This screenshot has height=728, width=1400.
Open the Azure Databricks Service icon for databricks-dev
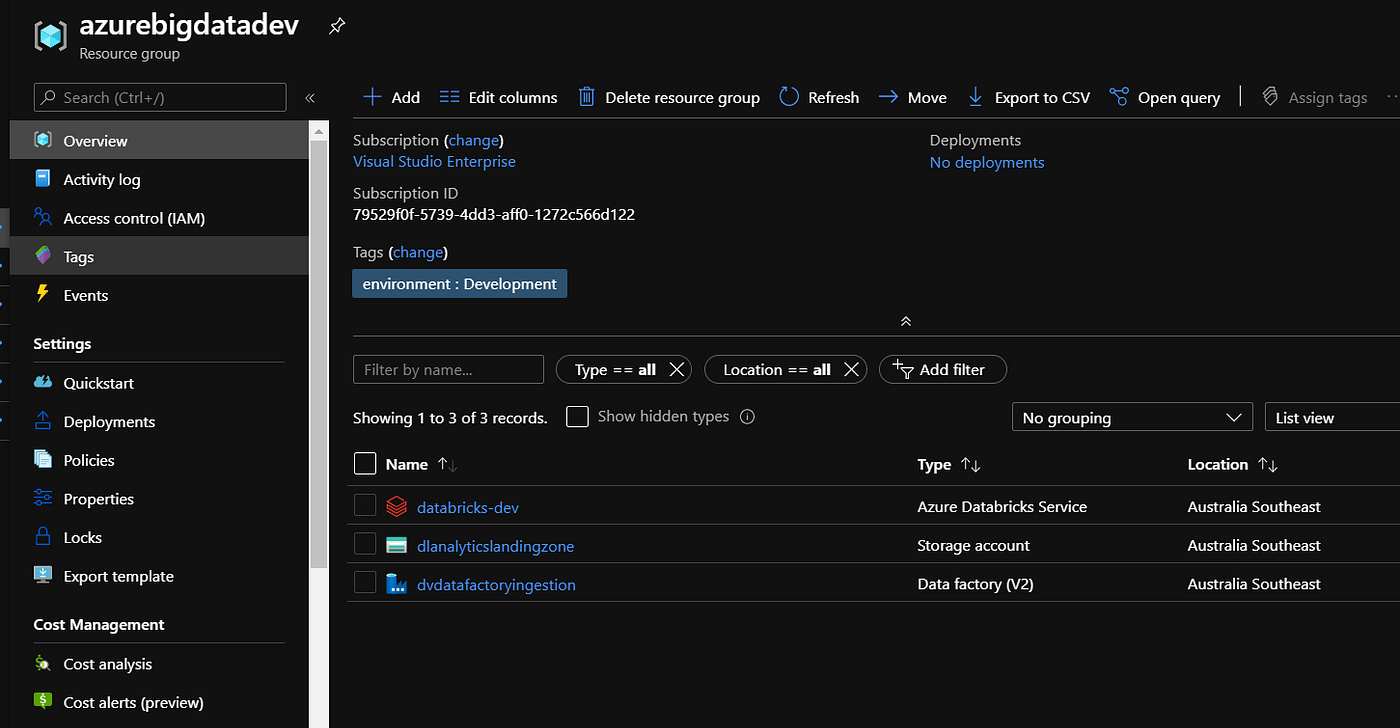pyautogui.click(x=396, y=506)
